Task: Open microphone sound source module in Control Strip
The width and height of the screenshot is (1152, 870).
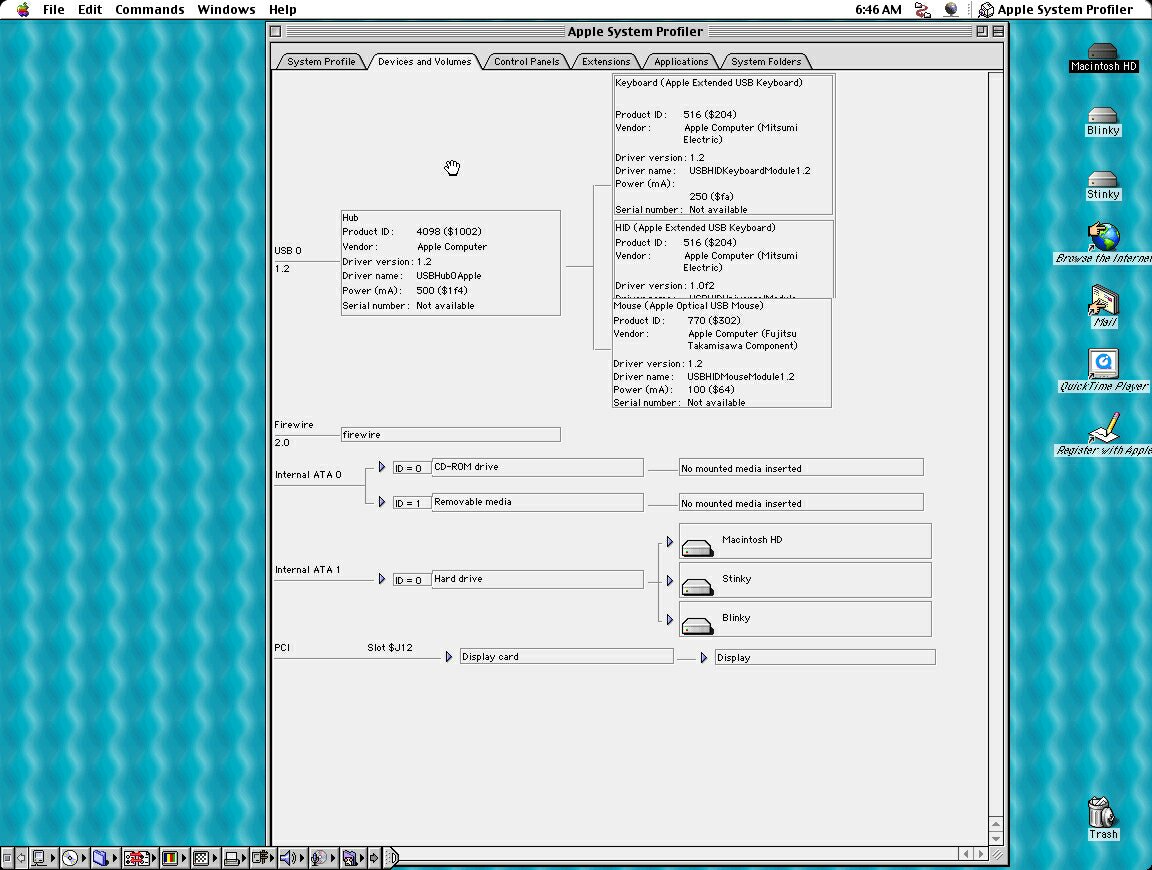Action: [322, 858]
